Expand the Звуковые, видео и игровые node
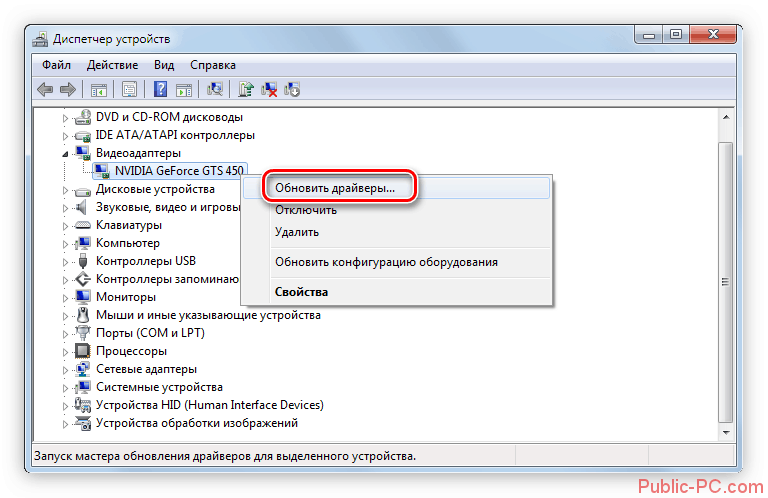The width and height of the screenshot is (768, 498). (x=65, y=208)
